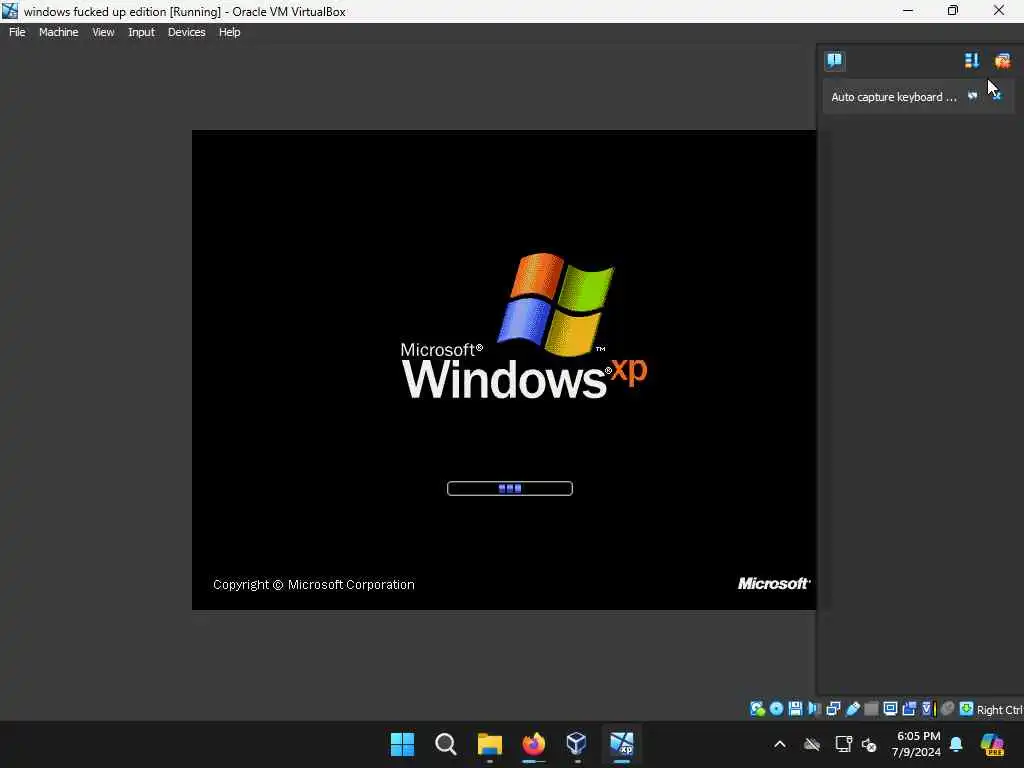This screenshot has width=1024, height=768.
Task: Open the Windows Start menu
Action: pyautogui.click(x=402, y=744)
